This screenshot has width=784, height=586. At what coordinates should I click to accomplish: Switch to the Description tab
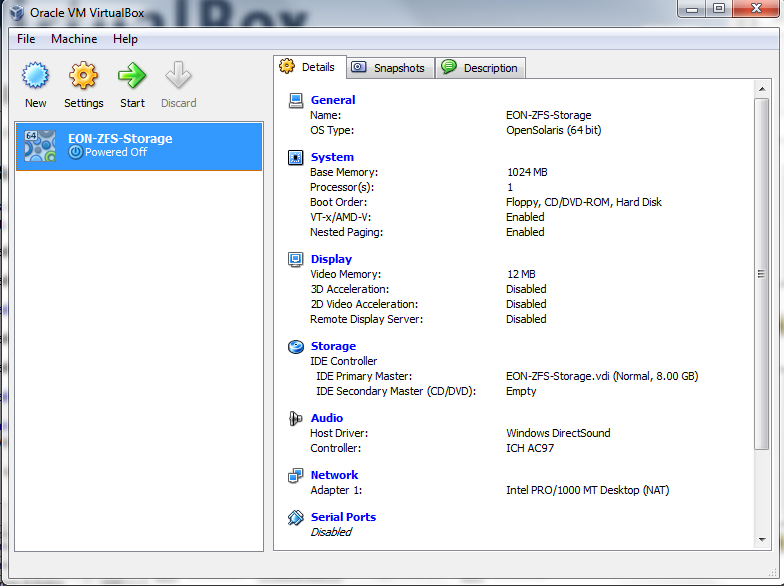coord(480,68)
